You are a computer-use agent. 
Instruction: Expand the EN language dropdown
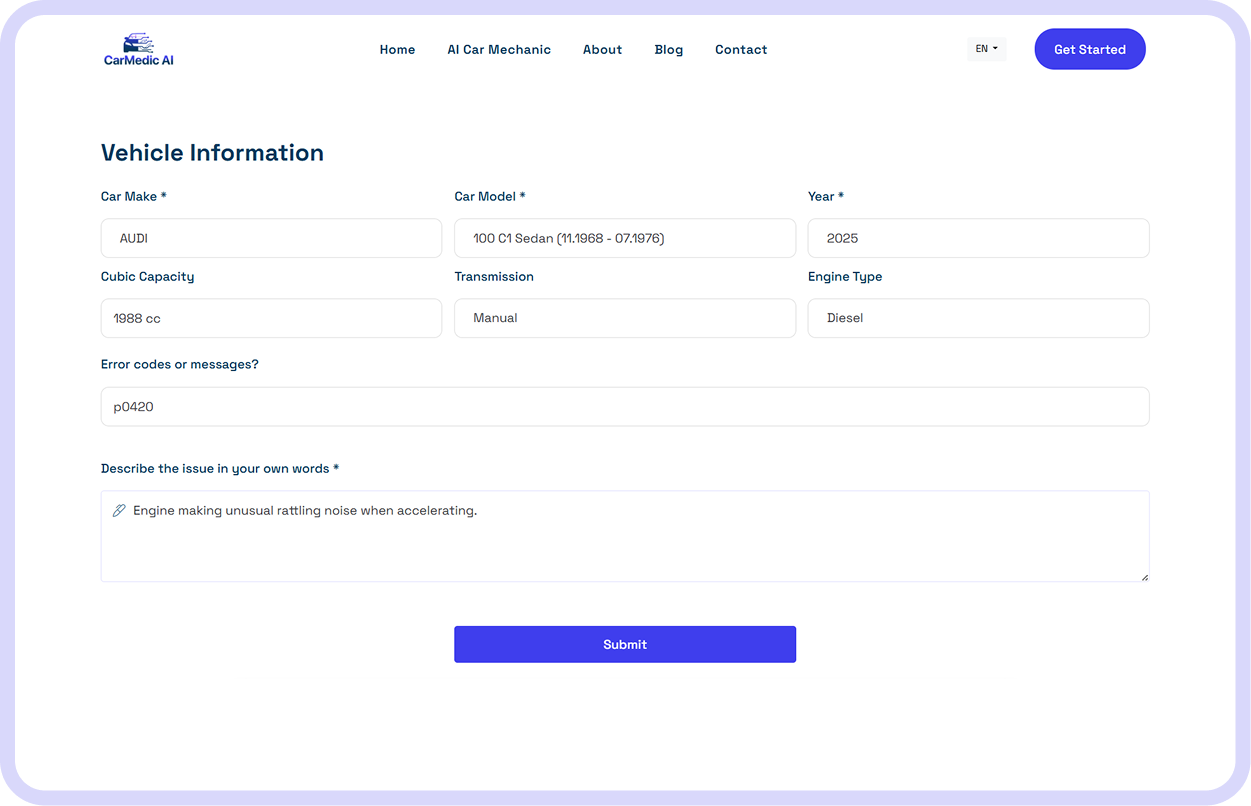click(986, 49)
